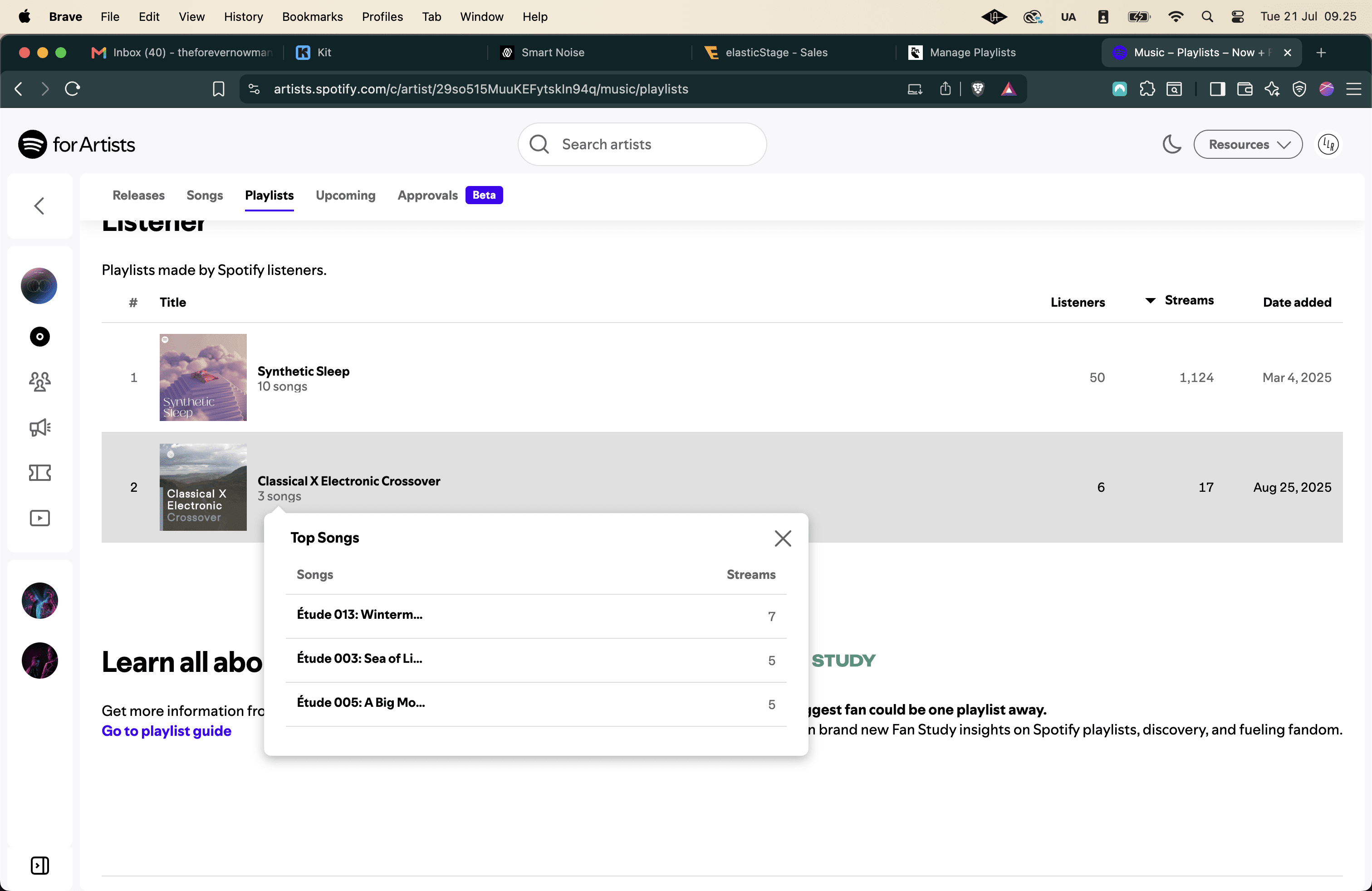Switch to the Upcoming tab
The width and height of the screenshot is (1372, 891).
pyautogui.click(x=345, y=195)
